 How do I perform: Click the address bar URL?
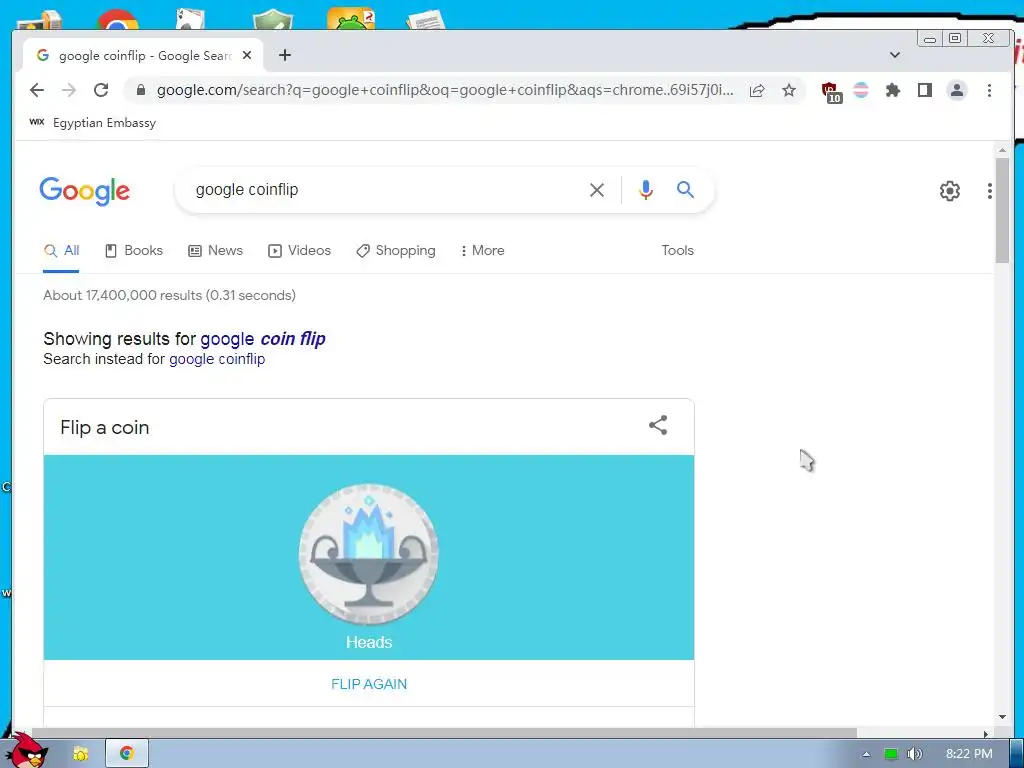coord(445,90)
